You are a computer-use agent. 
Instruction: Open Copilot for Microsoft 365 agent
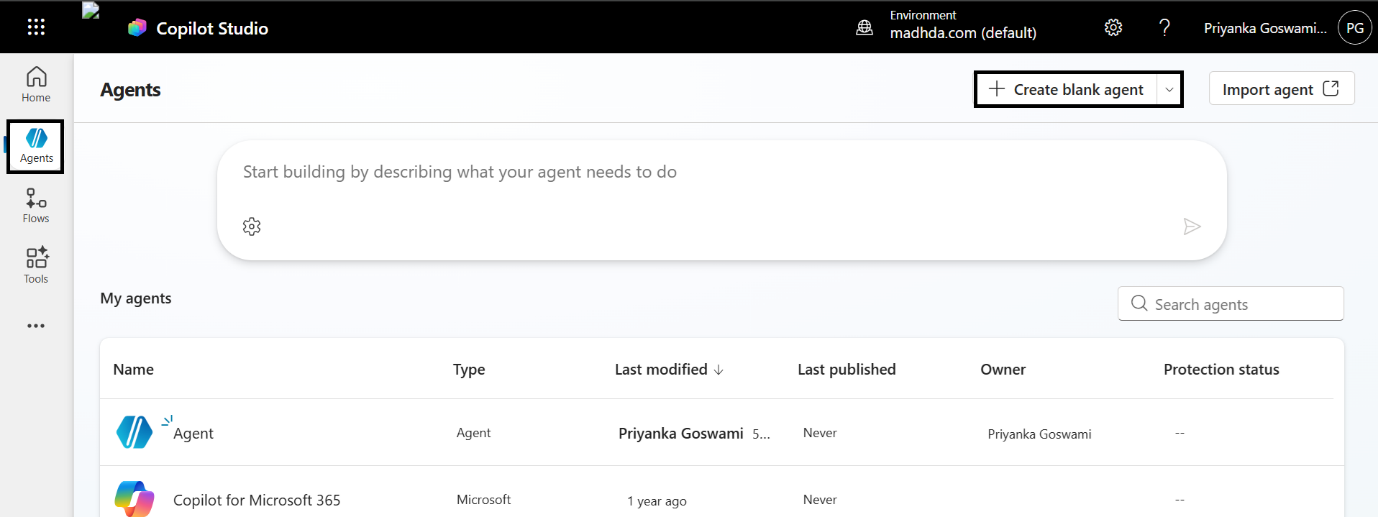point(257,500)
